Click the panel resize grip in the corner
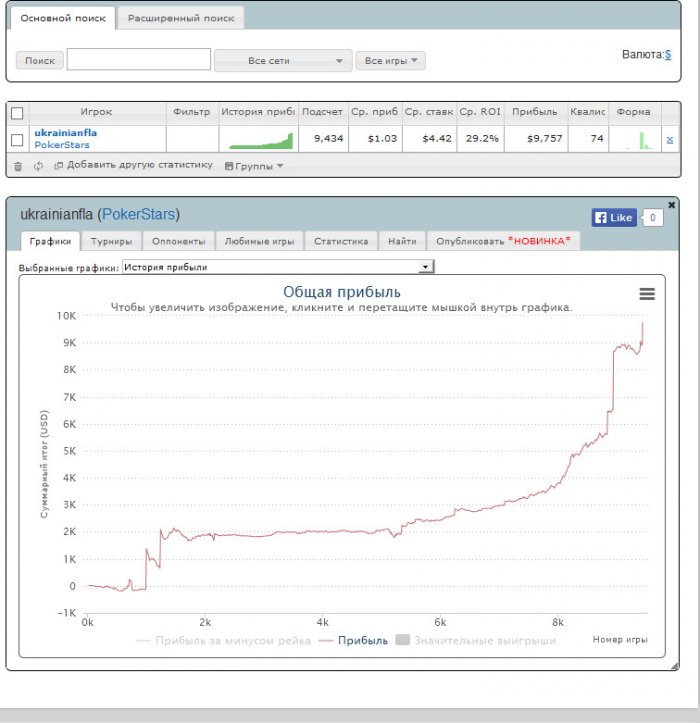The height and width of the screenshot is (723, 700). tap(674, 665)
